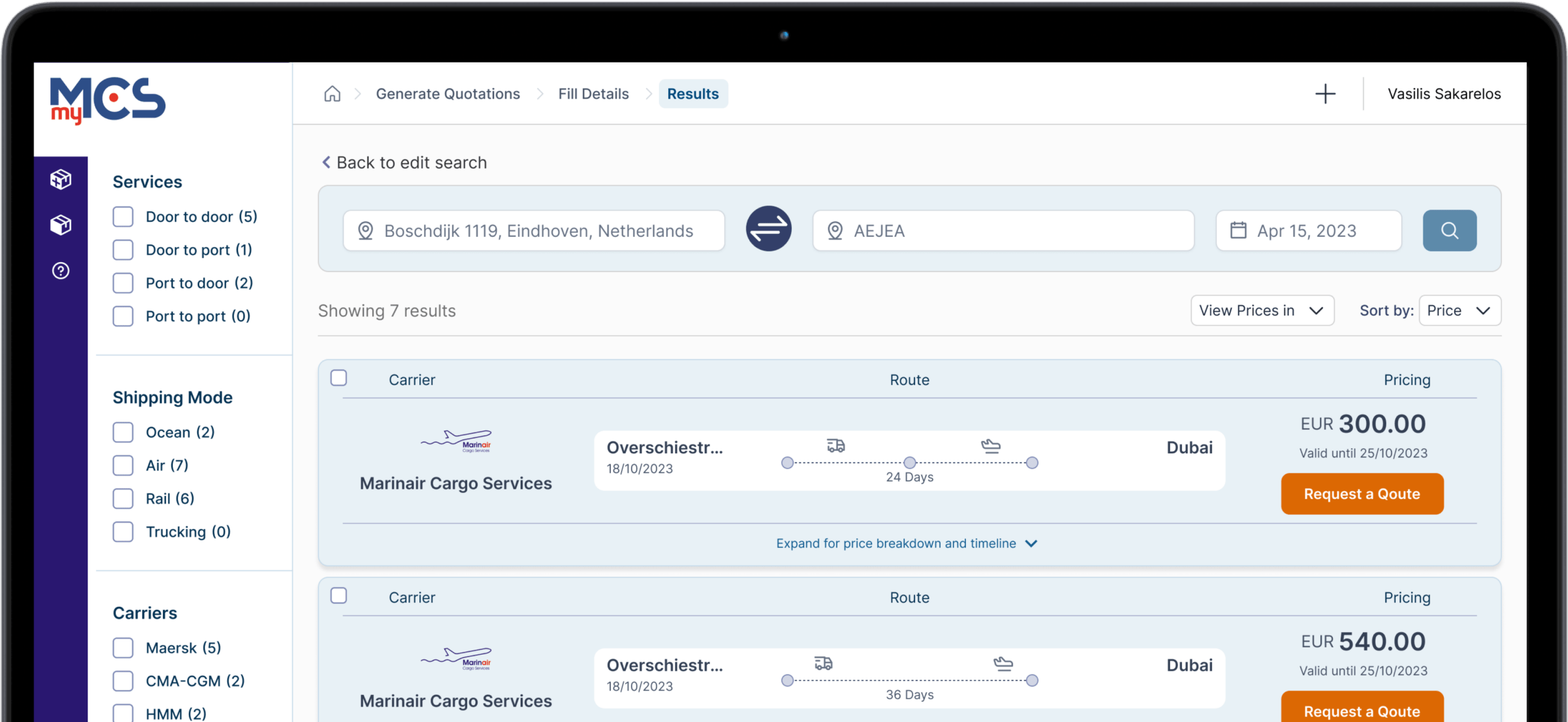Check the Ocean shipping mode
The width and height of the screenshot is (1568, 722).
[x=123, y=432]
